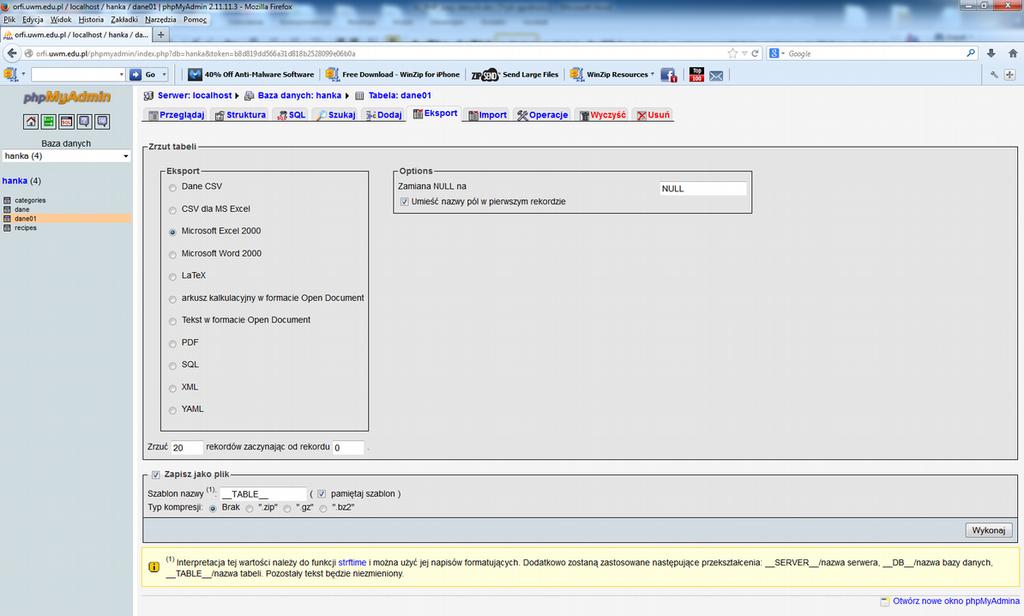The width and height of the screenshot is (1024, 616).
Task: Click the phpMyAdmin home icon in sidebar
Action: pos(31,122)
